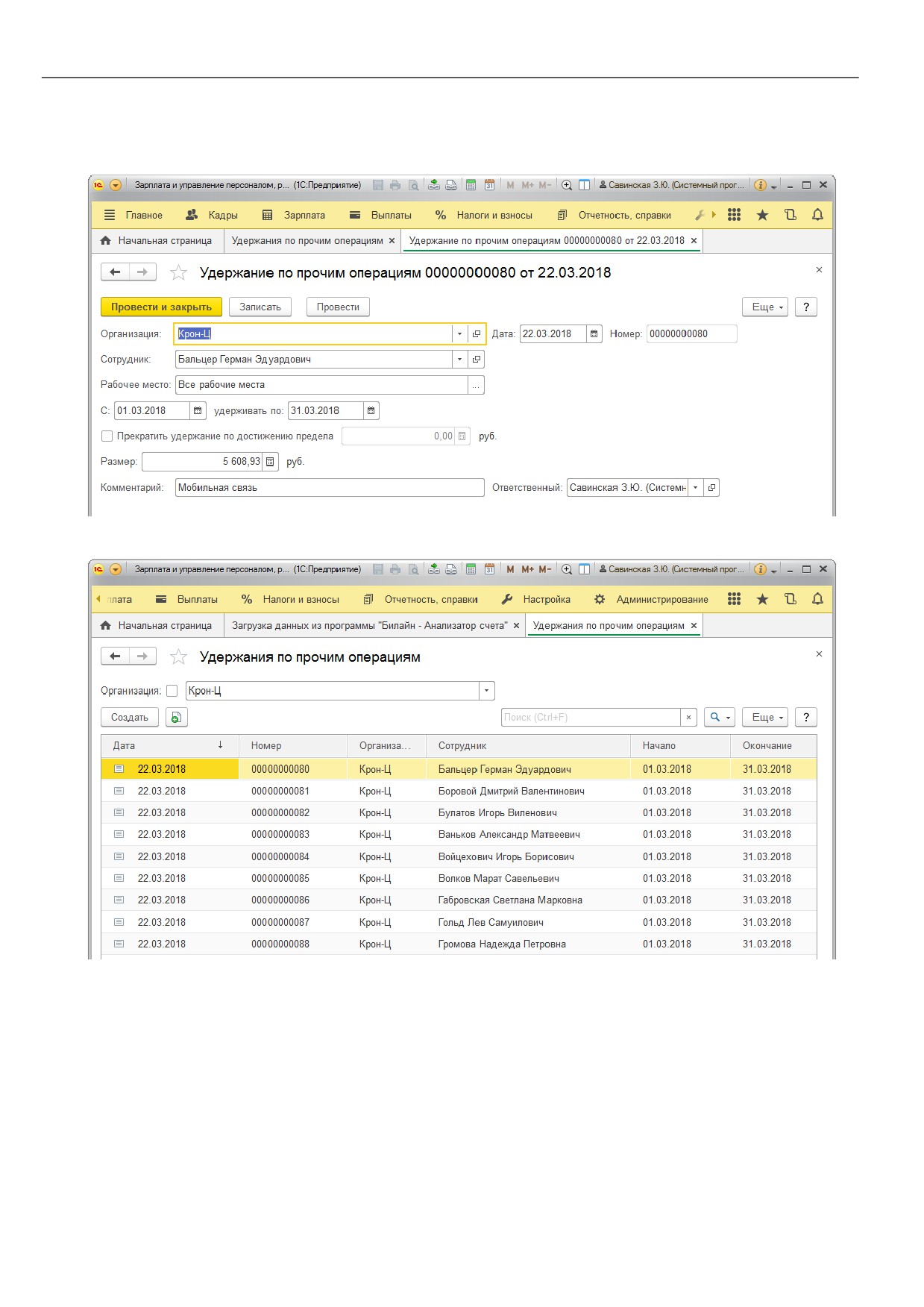Expand Ответственный dropdown arrow
The height and width of the screenshot is (1307, 924).
695,487
